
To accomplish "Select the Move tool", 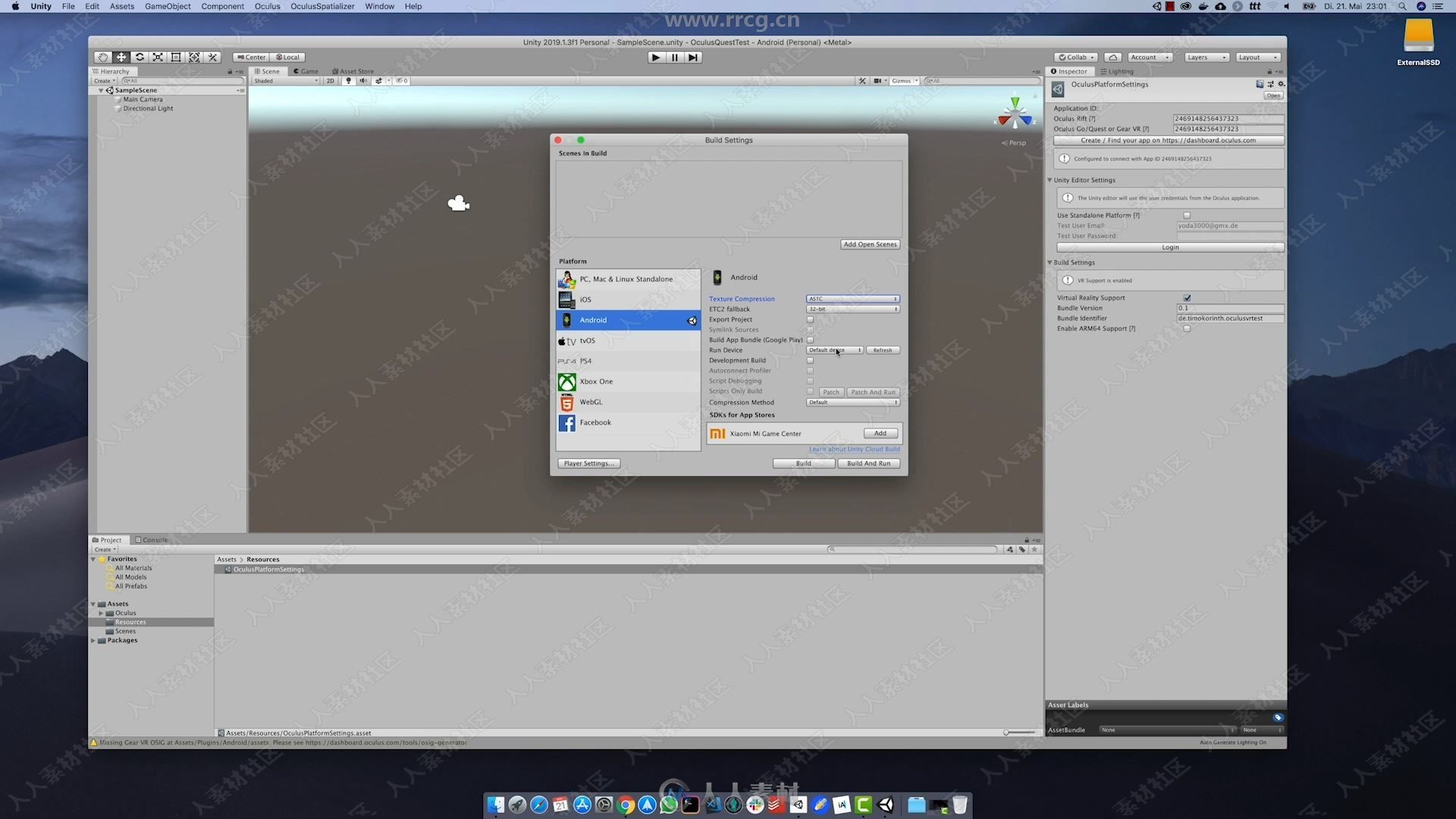I will click(x=121, y=57).
